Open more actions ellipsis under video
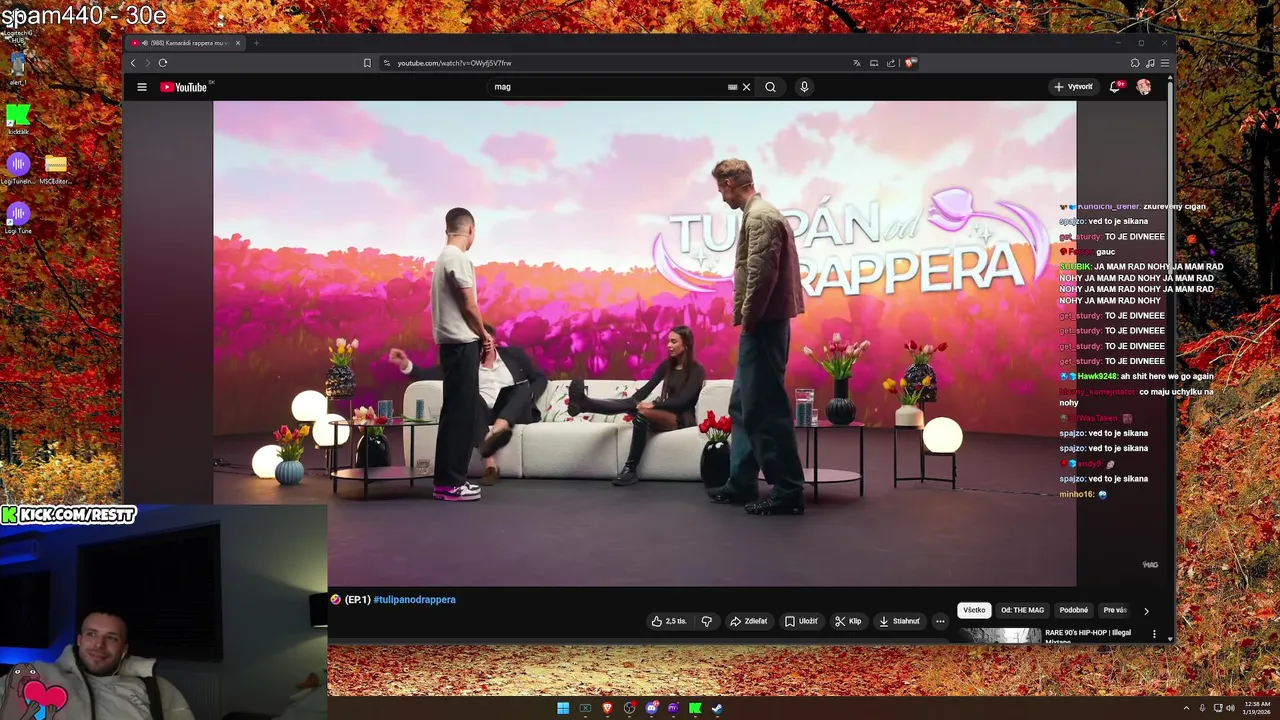The image size is (1280, 720). [940, 621]
